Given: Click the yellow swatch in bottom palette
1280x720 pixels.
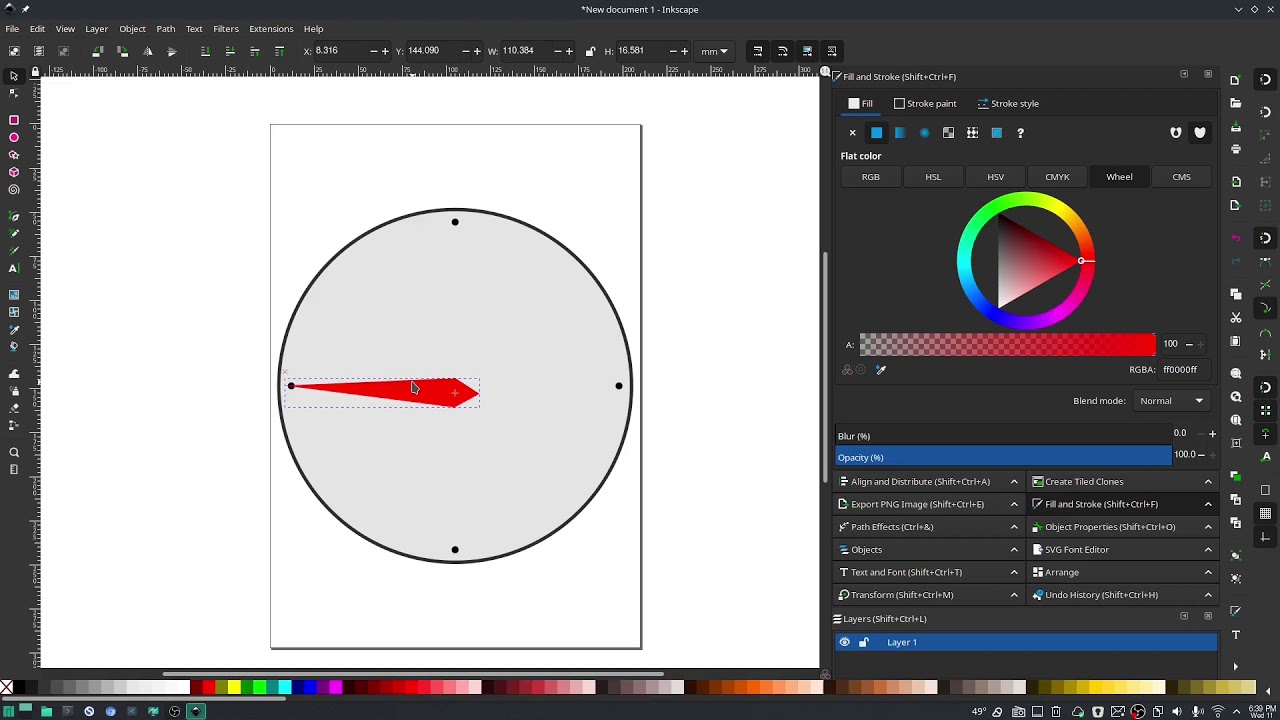Looking at the screenshot, I should click(233, 687).
